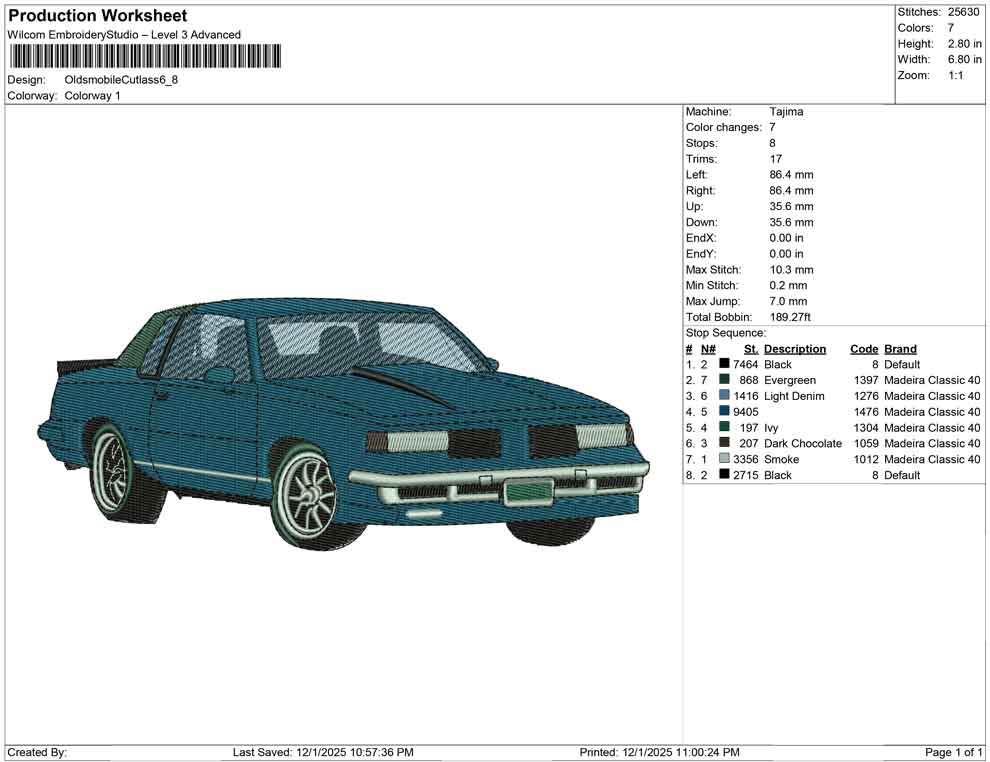The image size is (990, 762).
Task: Click the Black color swatch in row 1
Action: pyautogui.click(x=724, y=365)
